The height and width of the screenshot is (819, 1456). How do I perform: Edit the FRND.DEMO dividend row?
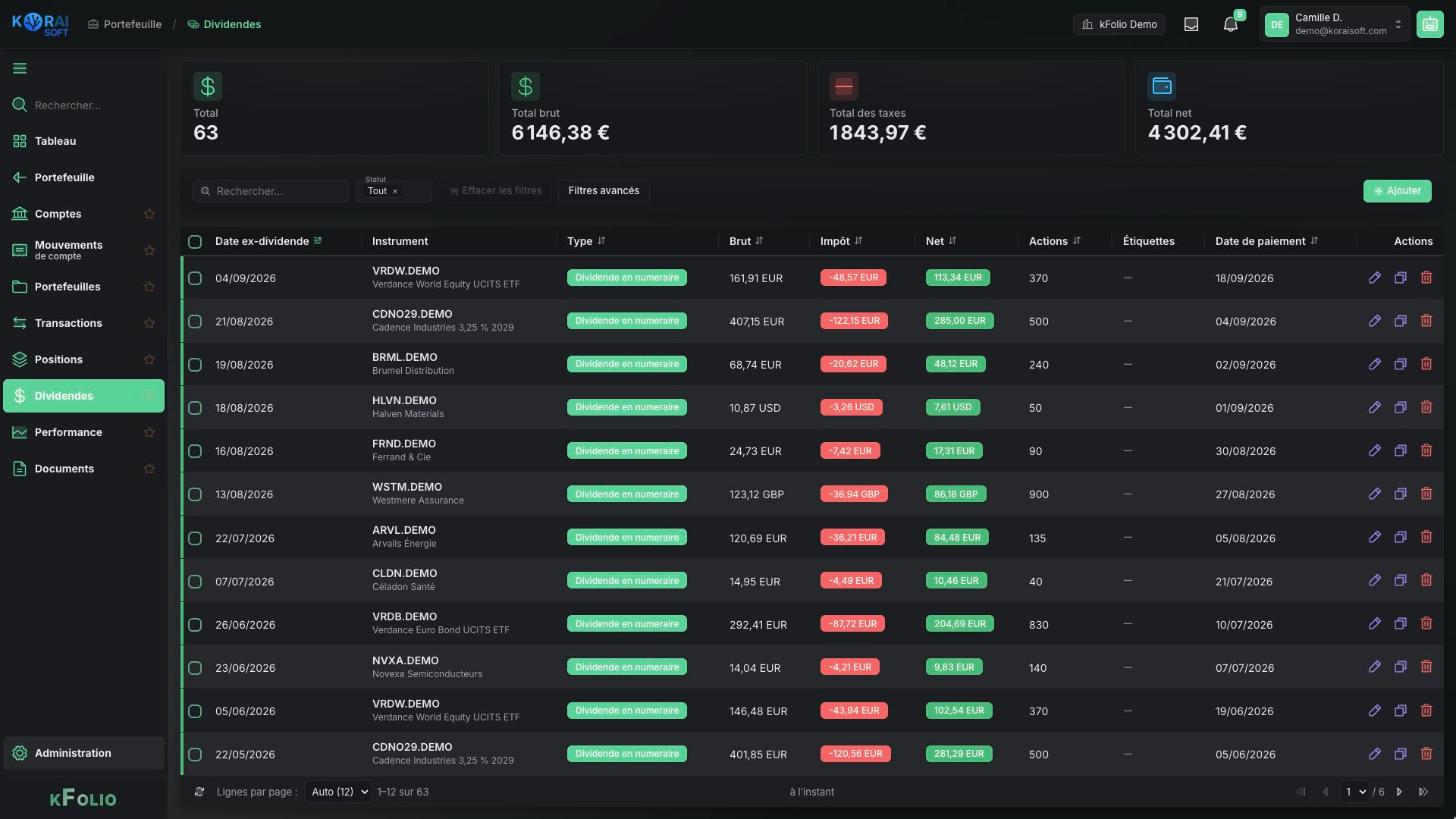coord(1375,451)
